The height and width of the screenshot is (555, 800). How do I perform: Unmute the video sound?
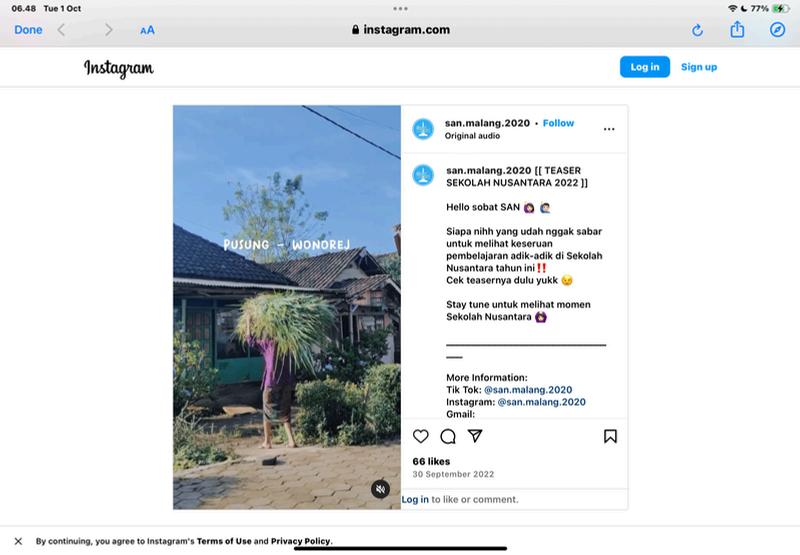(x=380, y=489)
